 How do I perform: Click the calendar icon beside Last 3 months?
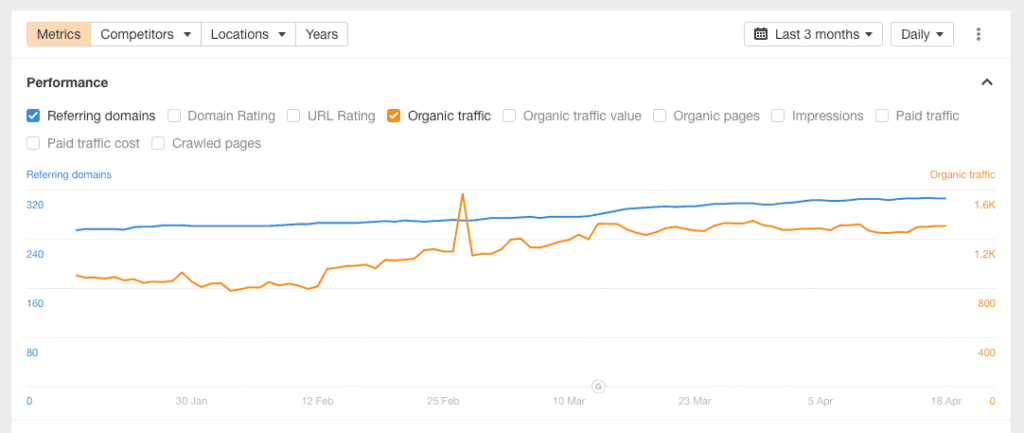pos(761,34)
